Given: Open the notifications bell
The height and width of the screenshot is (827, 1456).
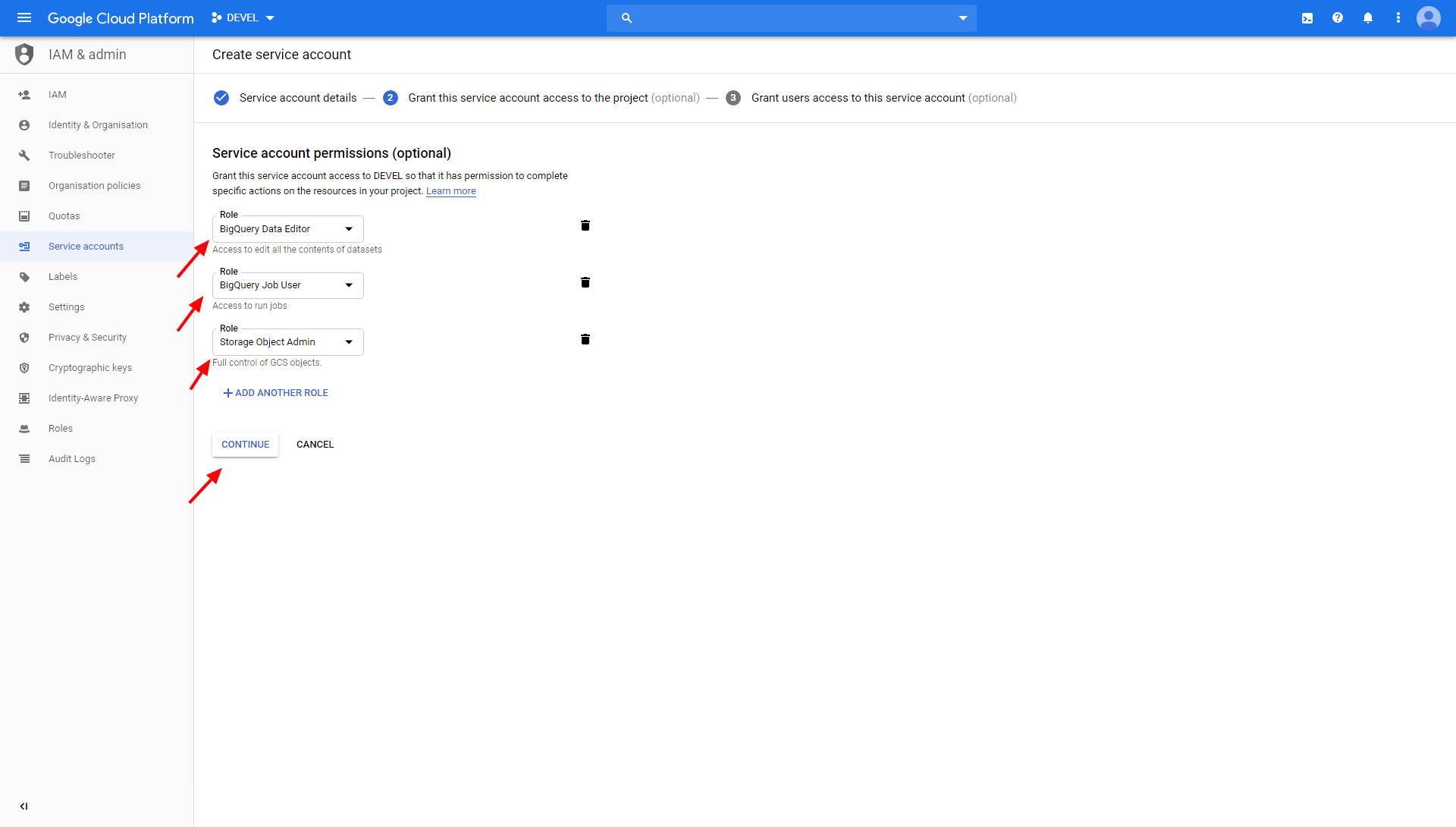Looking at the screenshot, I should [x=1368, y=17].
